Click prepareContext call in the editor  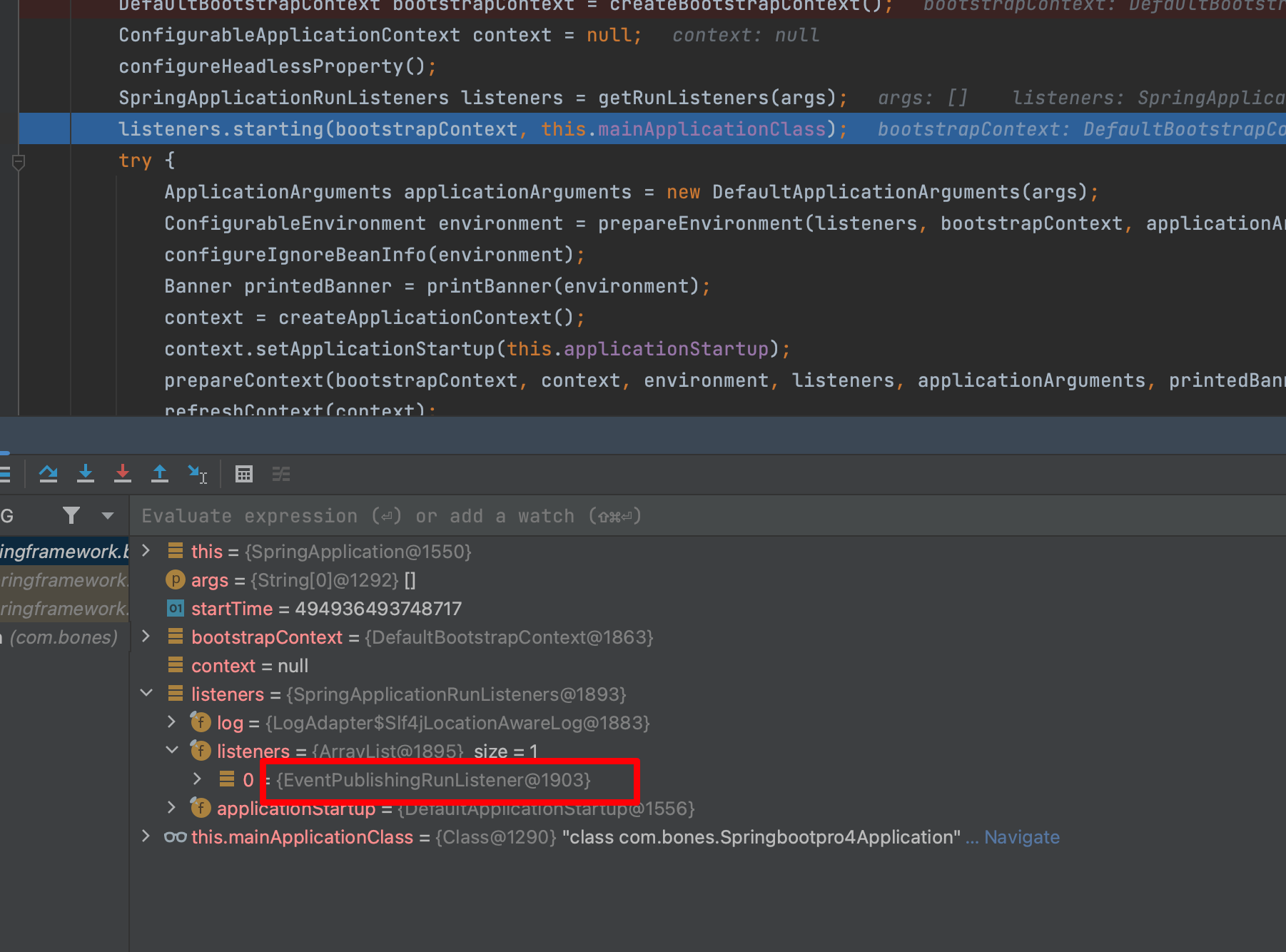pyautogui.click(x=244, y=380)
